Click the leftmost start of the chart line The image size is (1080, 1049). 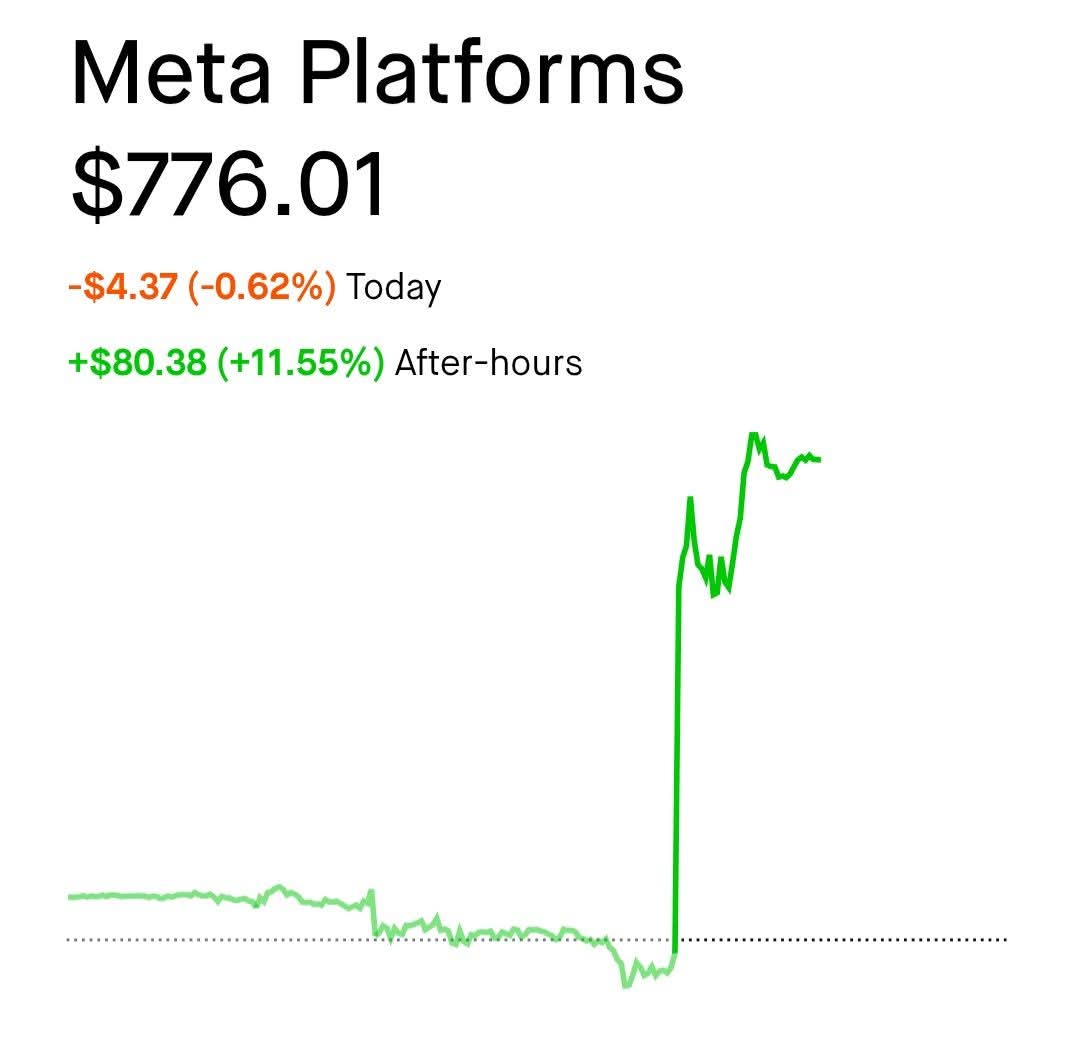point(71,897)
